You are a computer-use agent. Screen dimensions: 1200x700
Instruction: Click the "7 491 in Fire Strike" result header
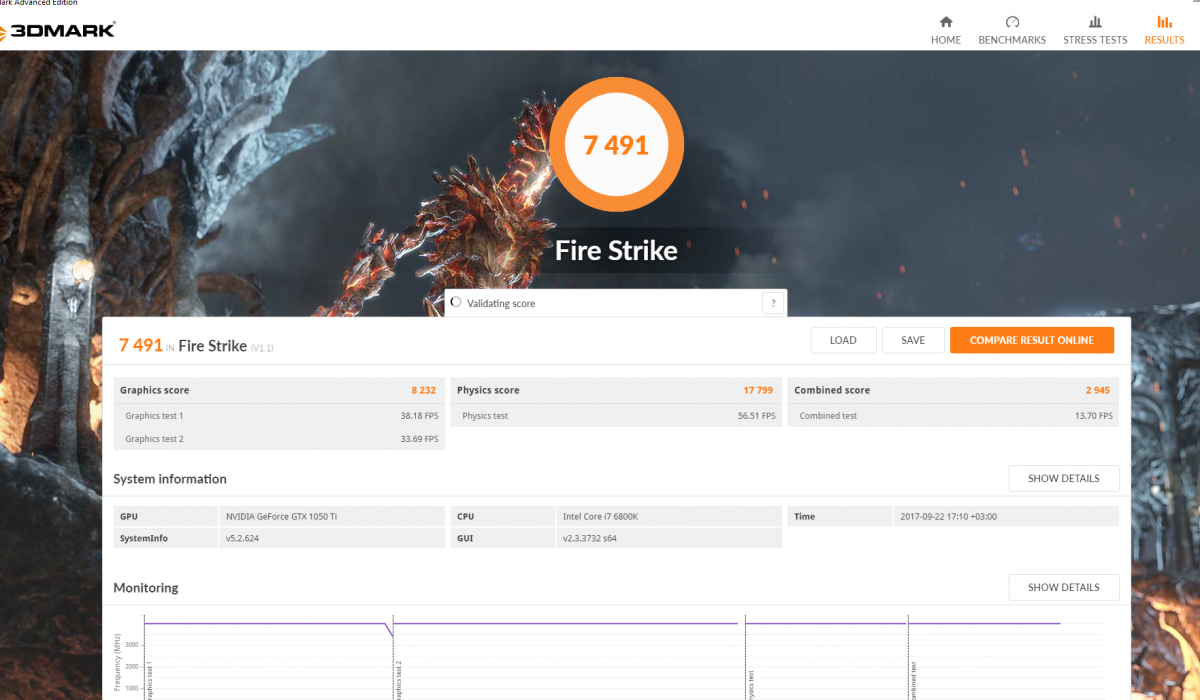(196, 346)
